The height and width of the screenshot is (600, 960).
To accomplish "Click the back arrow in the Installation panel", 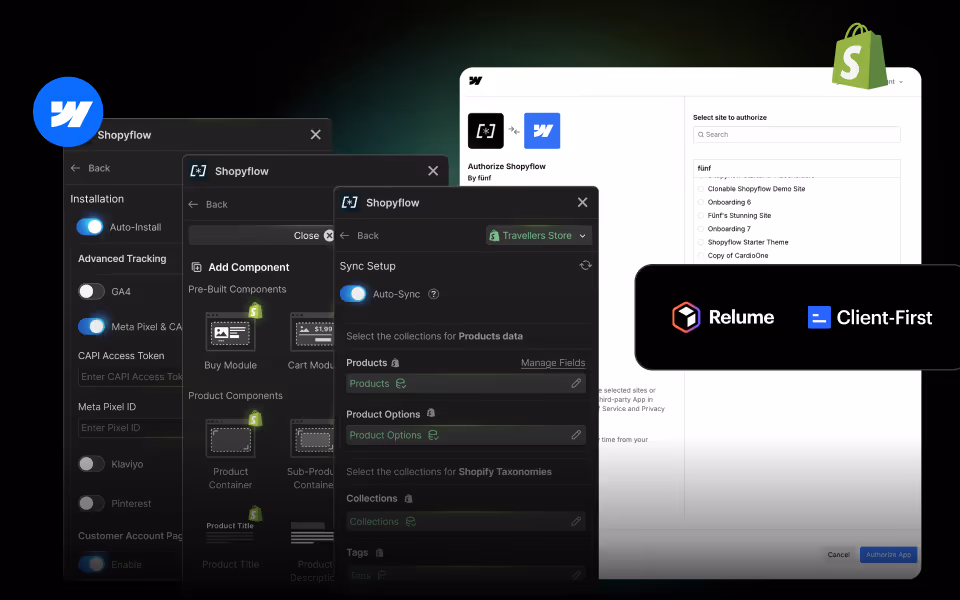I will coord(75,168).
